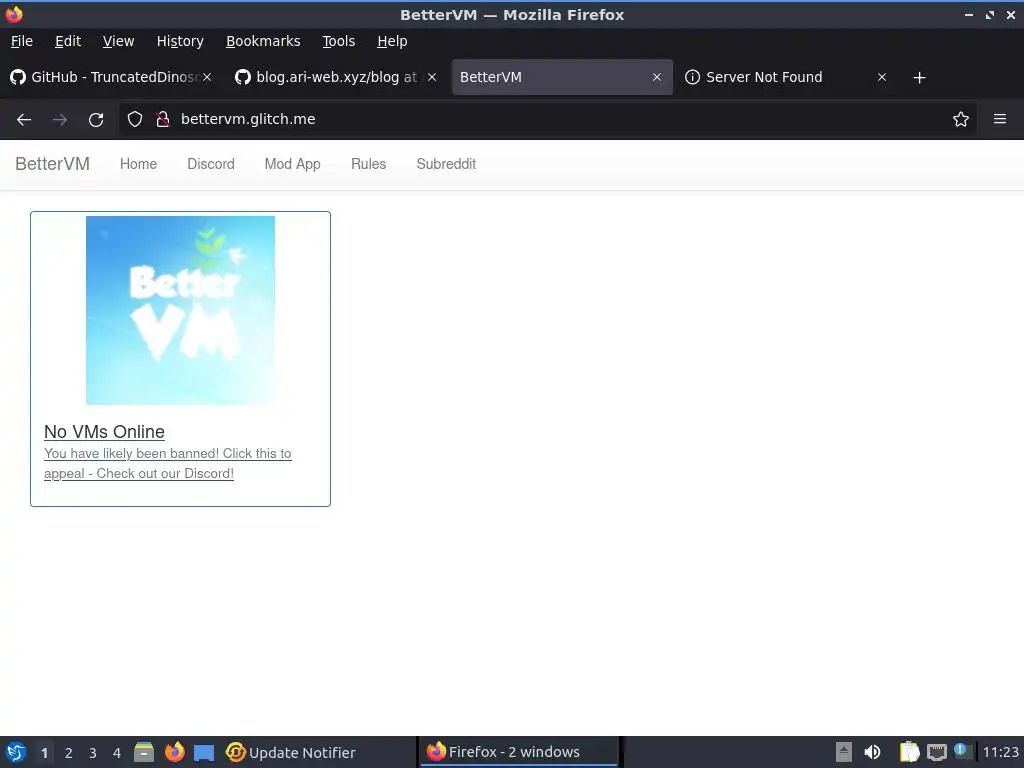Open the Subreddit nav link
The width and height of the screenshot is (1024, 768).
pos(446,164)
